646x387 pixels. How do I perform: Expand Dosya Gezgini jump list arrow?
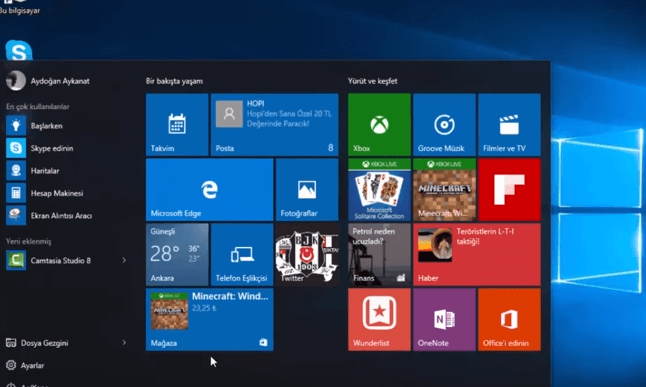(x=124, y=342)
